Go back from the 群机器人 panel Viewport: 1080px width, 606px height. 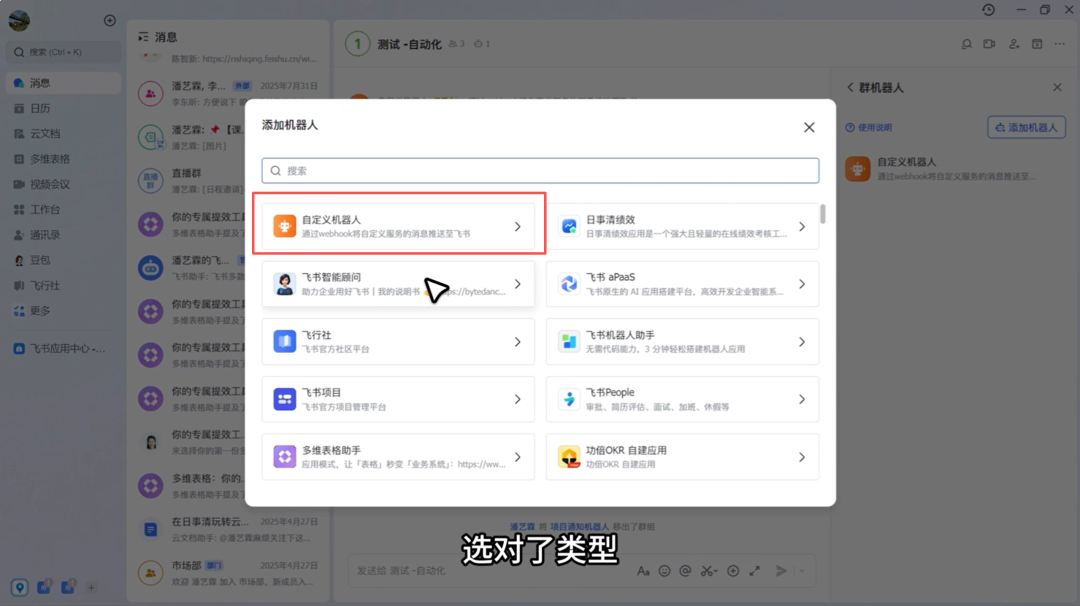(850, 87)
